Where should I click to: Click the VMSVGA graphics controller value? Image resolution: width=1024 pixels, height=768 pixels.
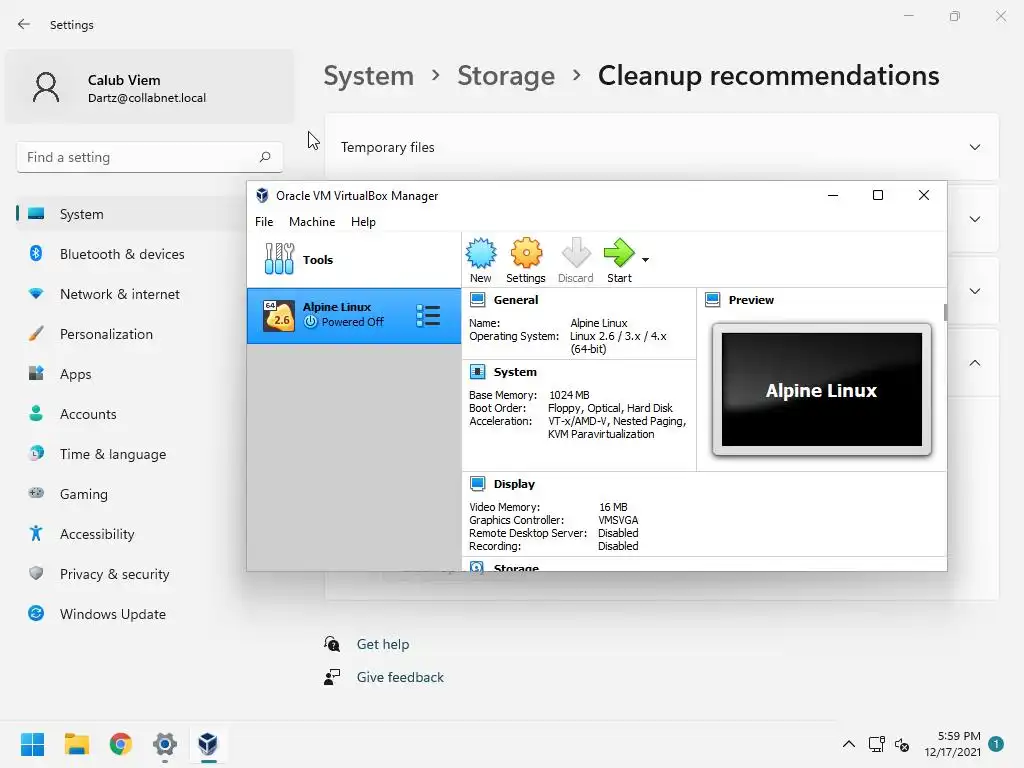click(618, 520)
